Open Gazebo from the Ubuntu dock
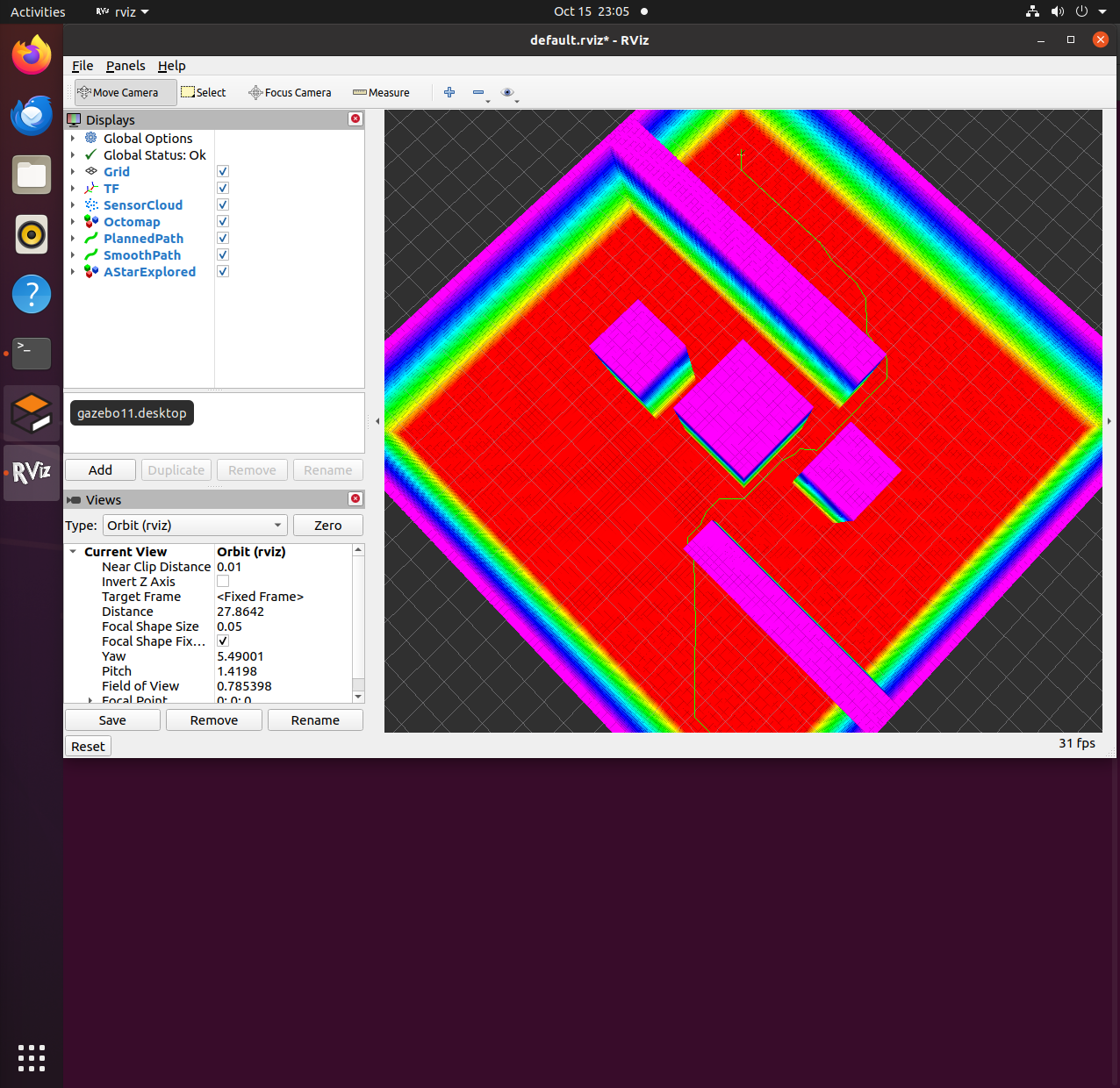1120x1088 pixels. [32, 413]
